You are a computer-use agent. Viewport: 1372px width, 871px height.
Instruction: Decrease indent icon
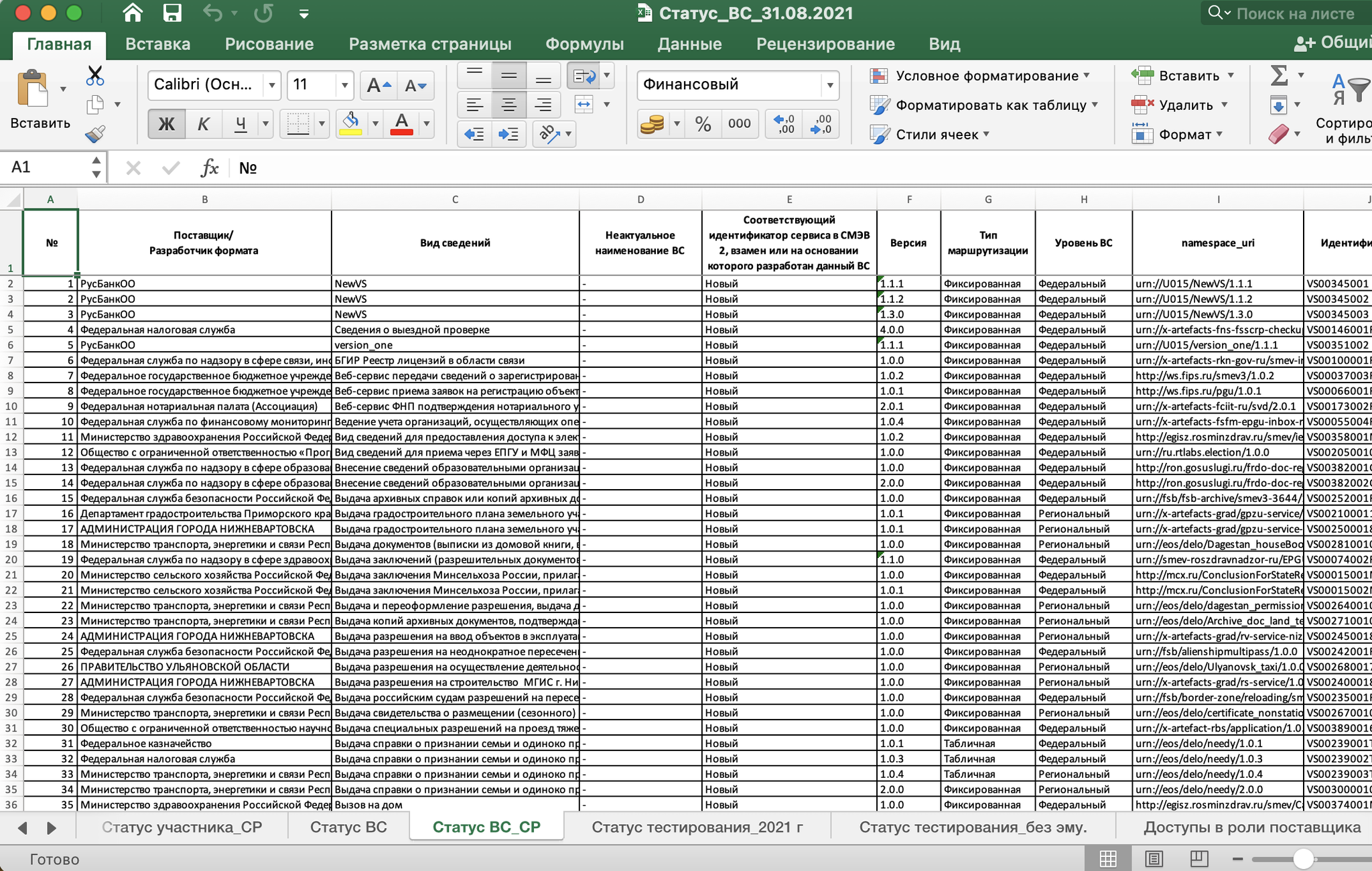(x=474, y=134)
